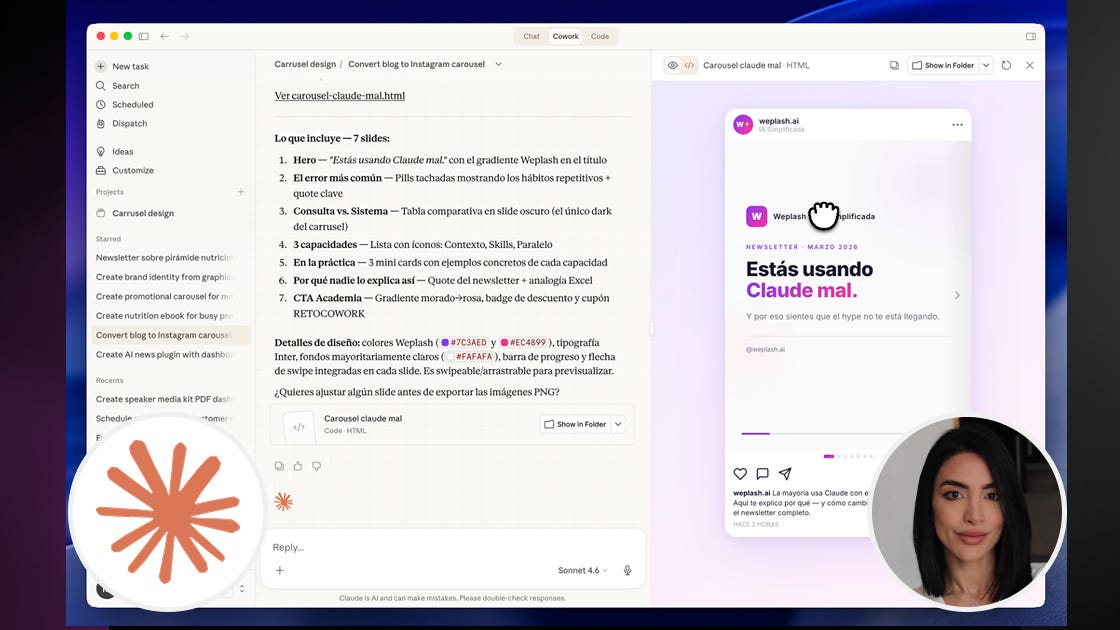
Task: Open Create promotional carousel task
Action: pyautogui.click(x=164, y=296)
